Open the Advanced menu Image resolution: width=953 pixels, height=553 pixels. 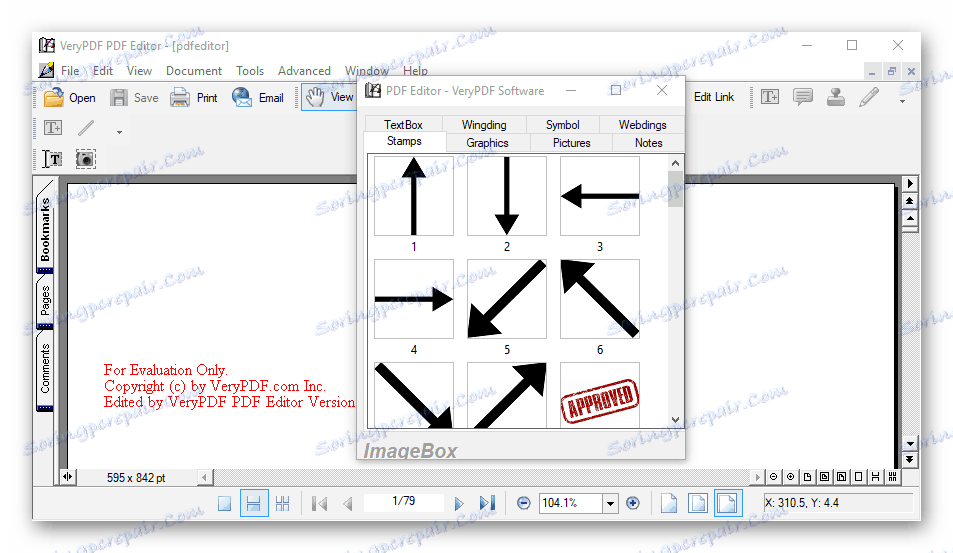coord(304,71)
